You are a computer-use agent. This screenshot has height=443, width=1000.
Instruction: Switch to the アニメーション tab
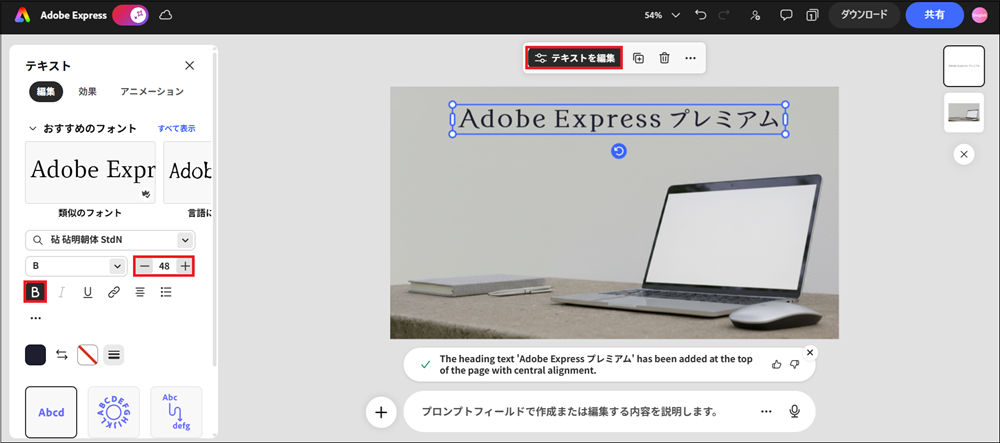pos(152,92)
